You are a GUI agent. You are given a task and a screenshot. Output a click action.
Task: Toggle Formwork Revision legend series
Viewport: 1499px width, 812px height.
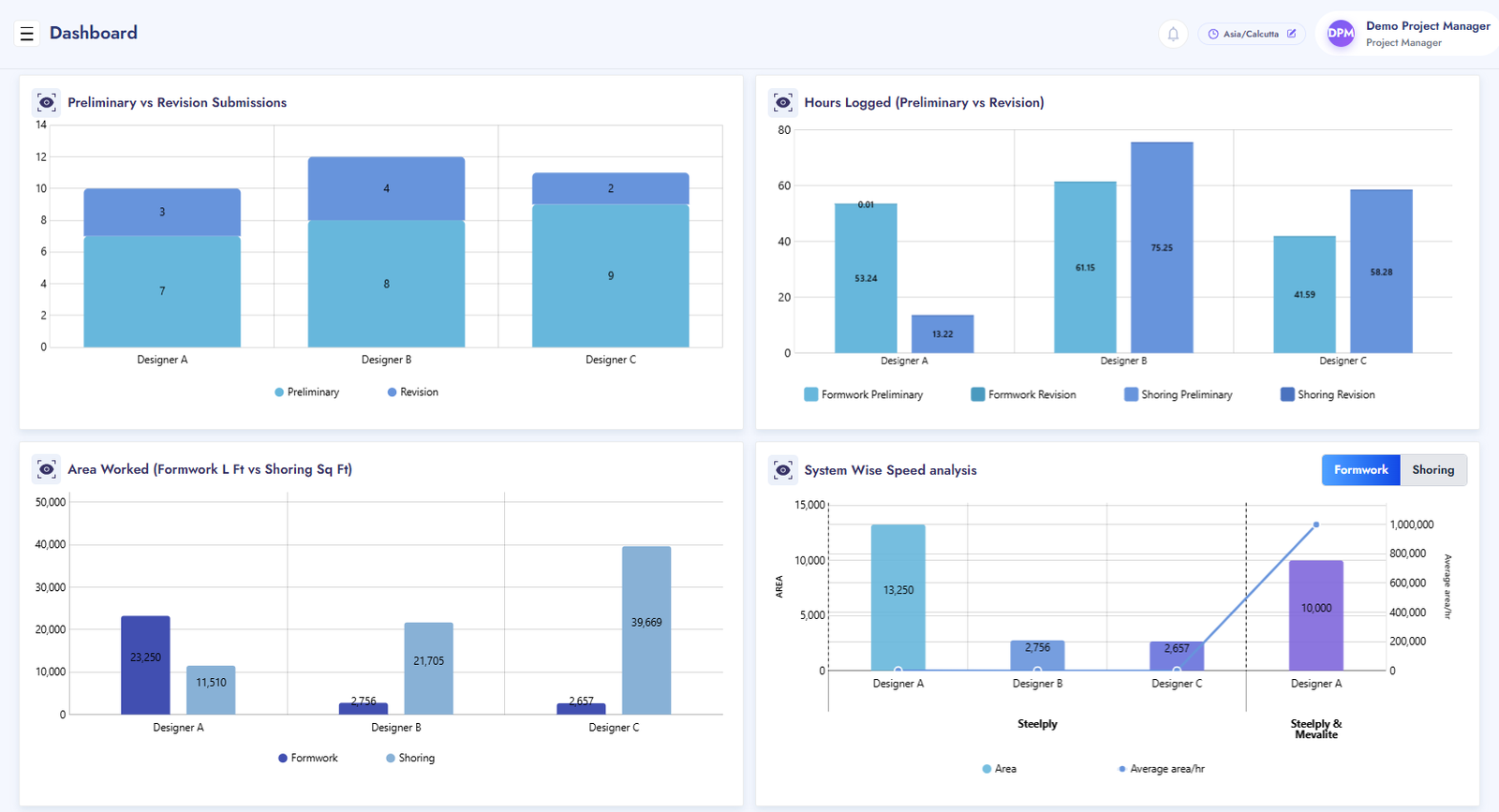pos(1023,394)
